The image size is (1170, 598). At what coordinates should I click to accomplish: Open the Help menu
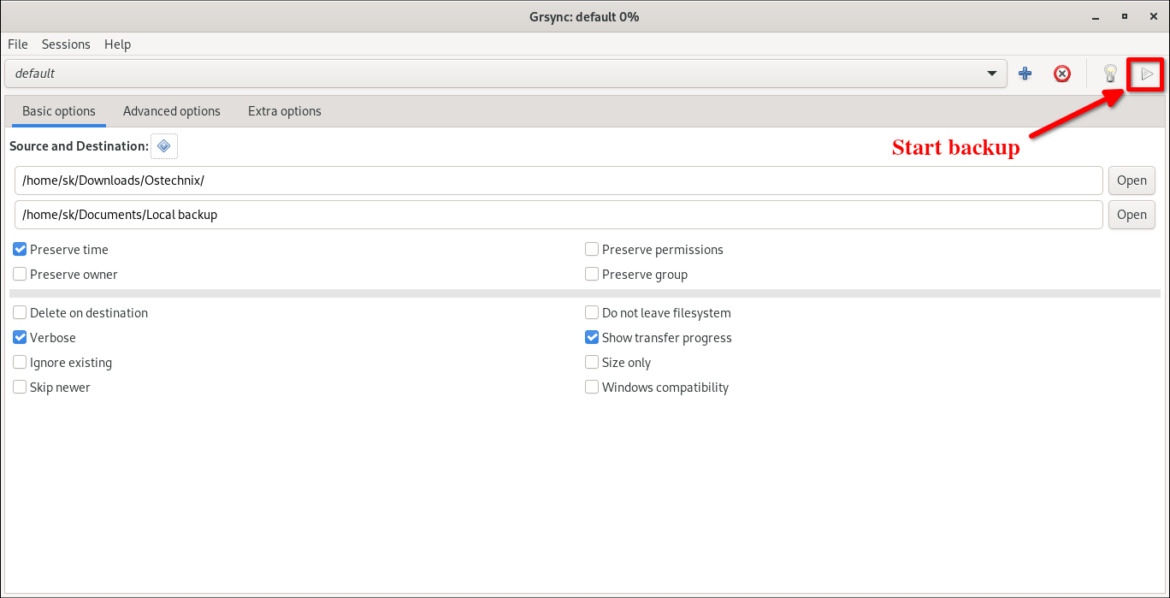pos(117,44)
